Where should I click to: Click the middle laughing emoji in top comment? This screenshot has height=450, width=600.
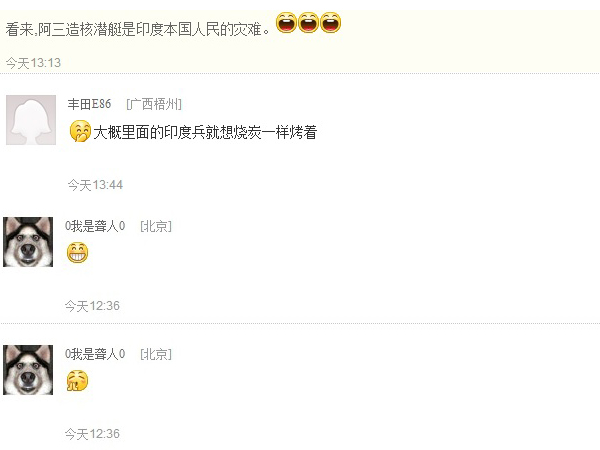click(308, 23)
